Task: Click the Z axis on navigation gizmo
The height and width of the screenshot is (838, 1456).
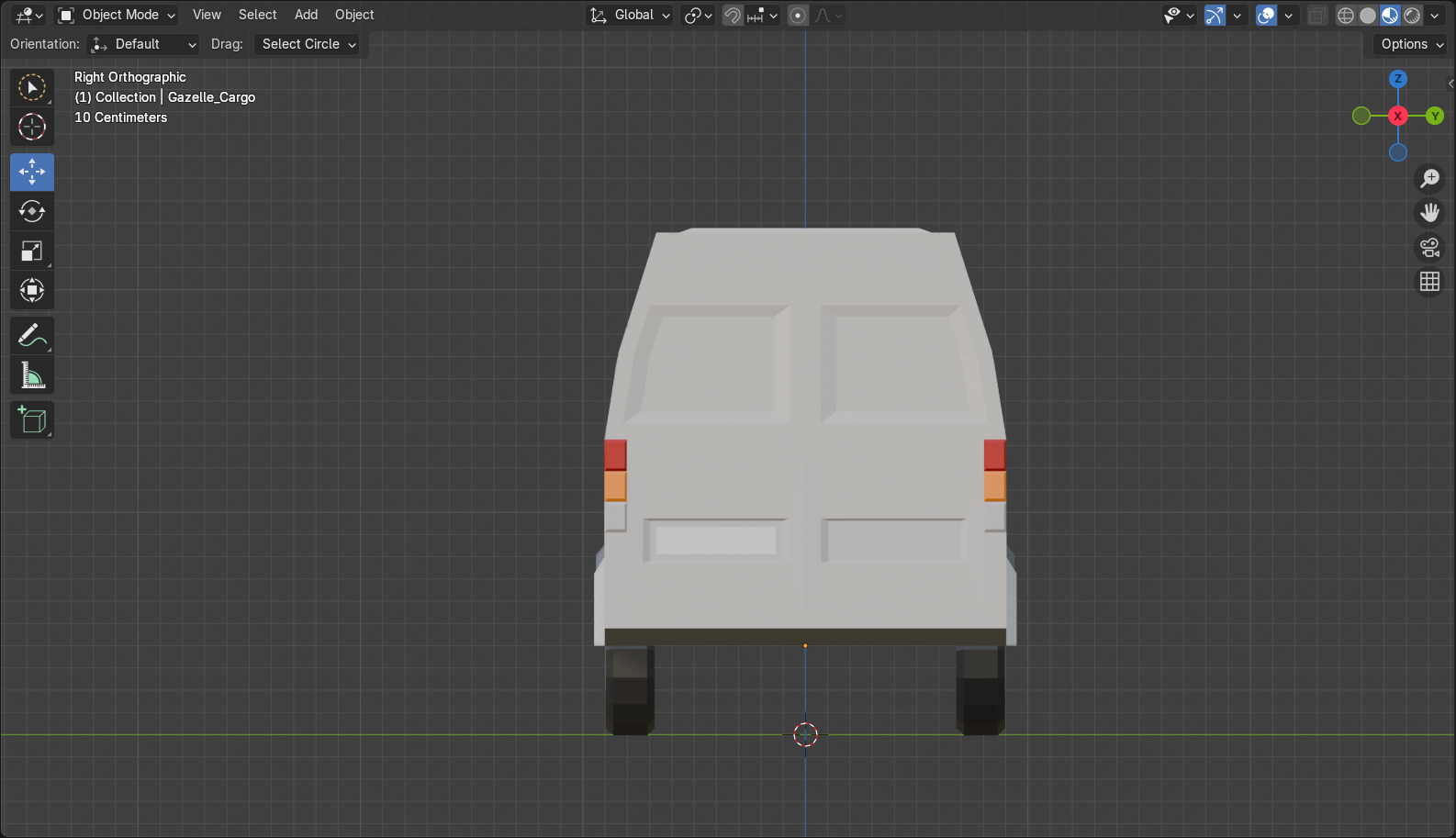Action: [x=1398, y=79]
